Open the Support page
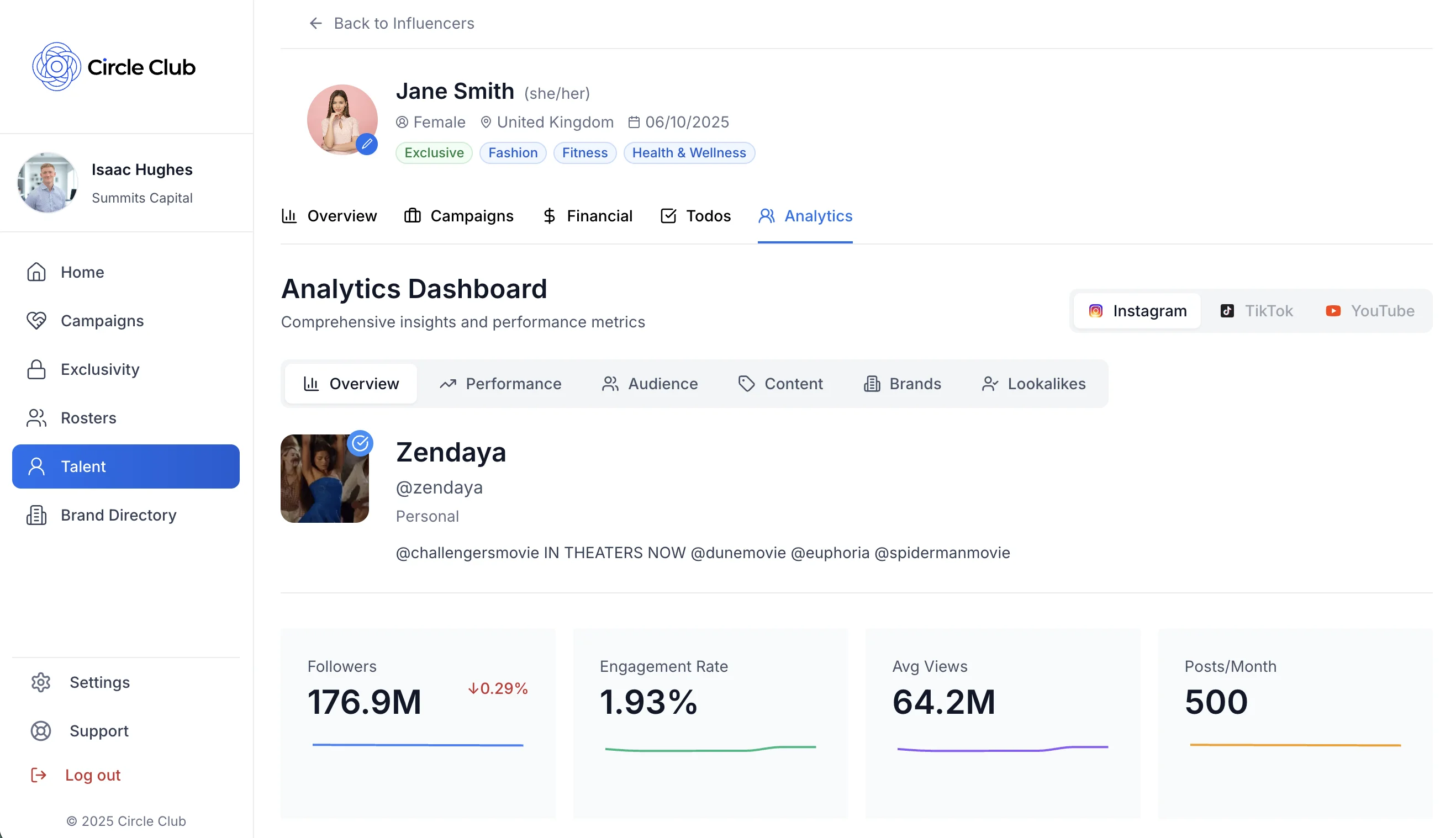 click(x=98, y=731)
